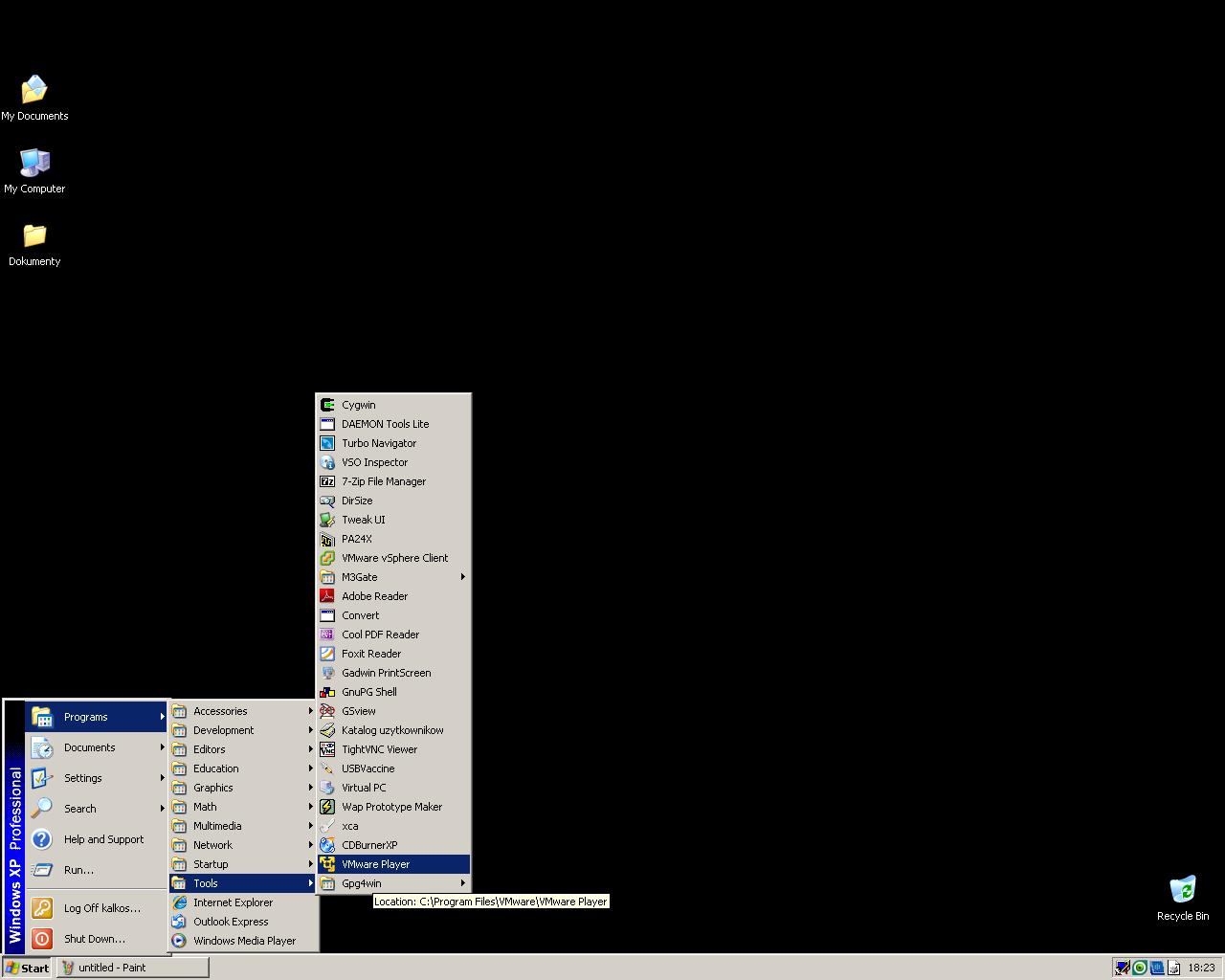Click the Adobe Reader icon in menu
Image resolution: width=1225 pixels, height=980 pixels.
(327, 596)
